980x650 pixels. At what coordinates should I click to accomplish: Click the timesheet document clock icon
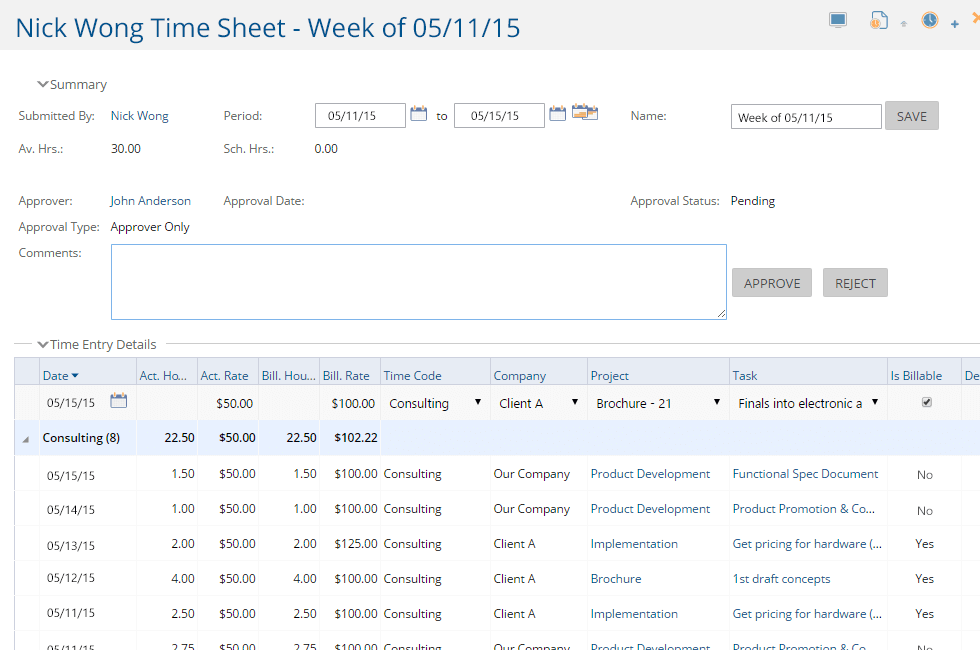coord(878,19)
